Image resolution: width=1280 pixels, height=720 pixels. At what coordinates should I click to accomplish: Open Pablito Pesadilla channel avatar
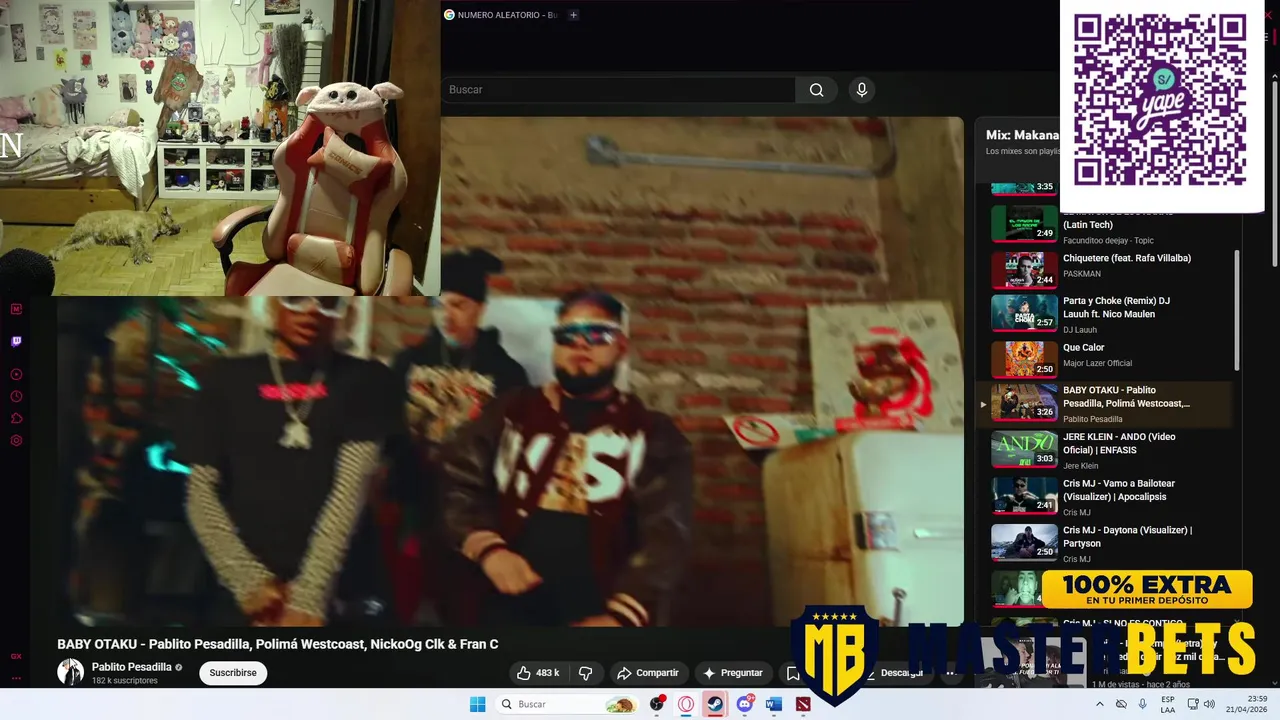pyautogui.click(x=70, y=672)
